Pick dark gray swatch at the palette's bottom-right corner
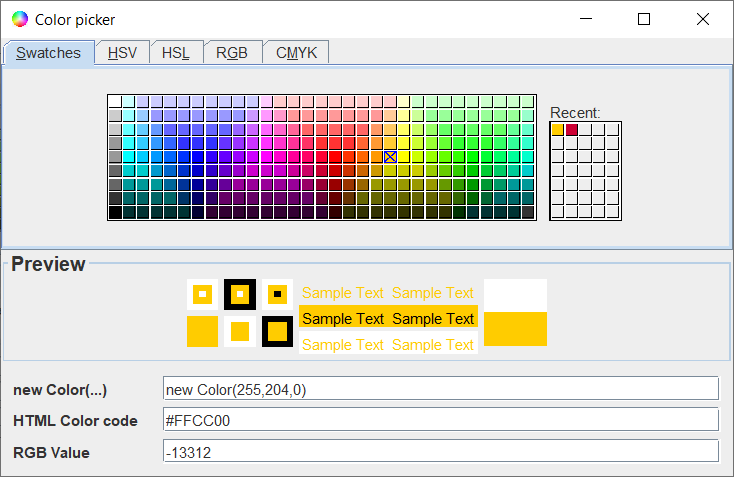Screen dimensions: 734x477 click(x=528, y=213)
